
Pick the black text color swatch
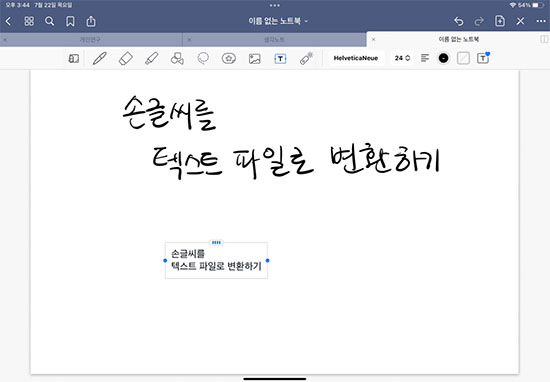(443, 58)
